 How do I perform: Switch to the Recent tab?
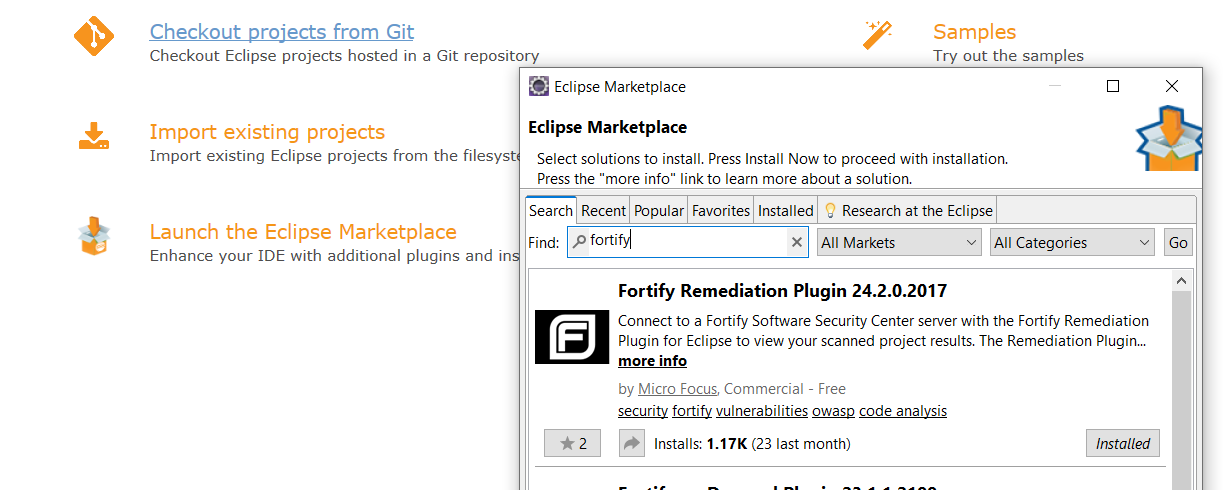point(603,210)
